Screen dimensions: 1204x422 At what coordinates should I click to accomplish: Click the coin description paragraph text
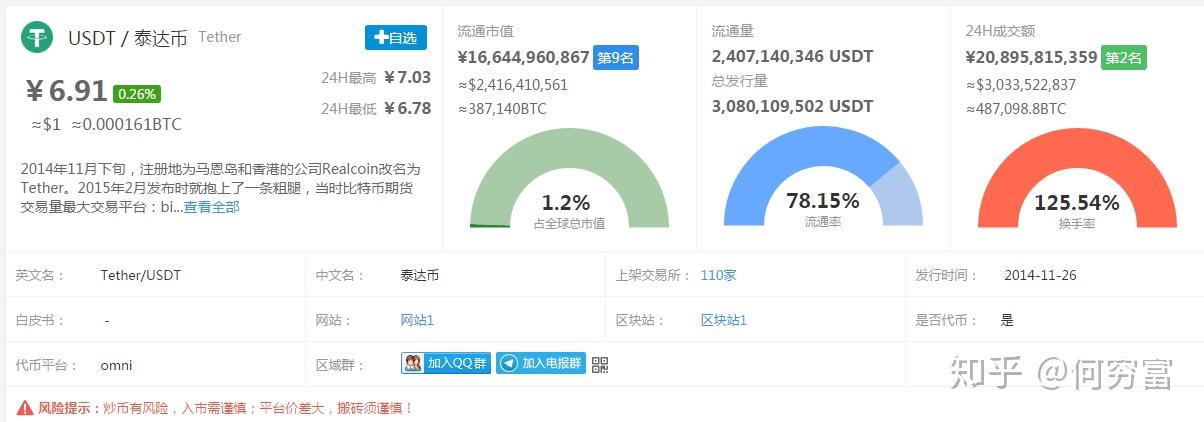click(x=220, y=188)
